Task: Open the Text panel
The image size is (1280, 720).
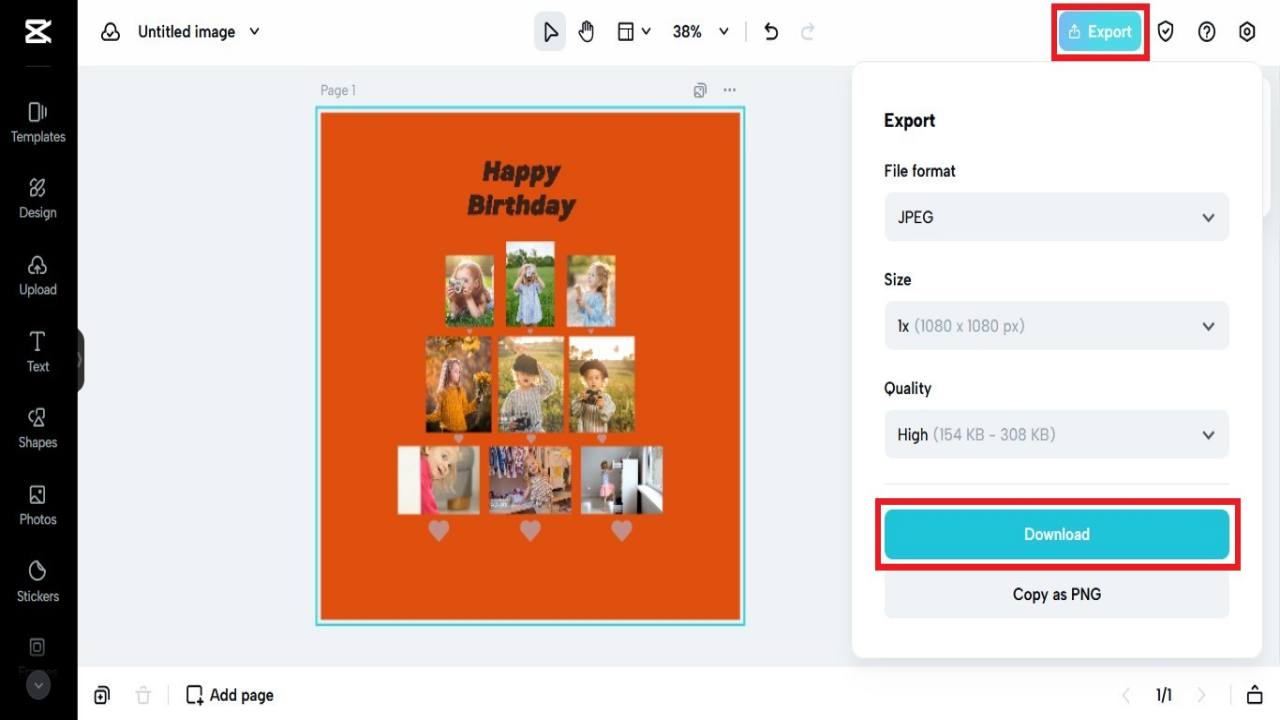Action: coord(37,352)
